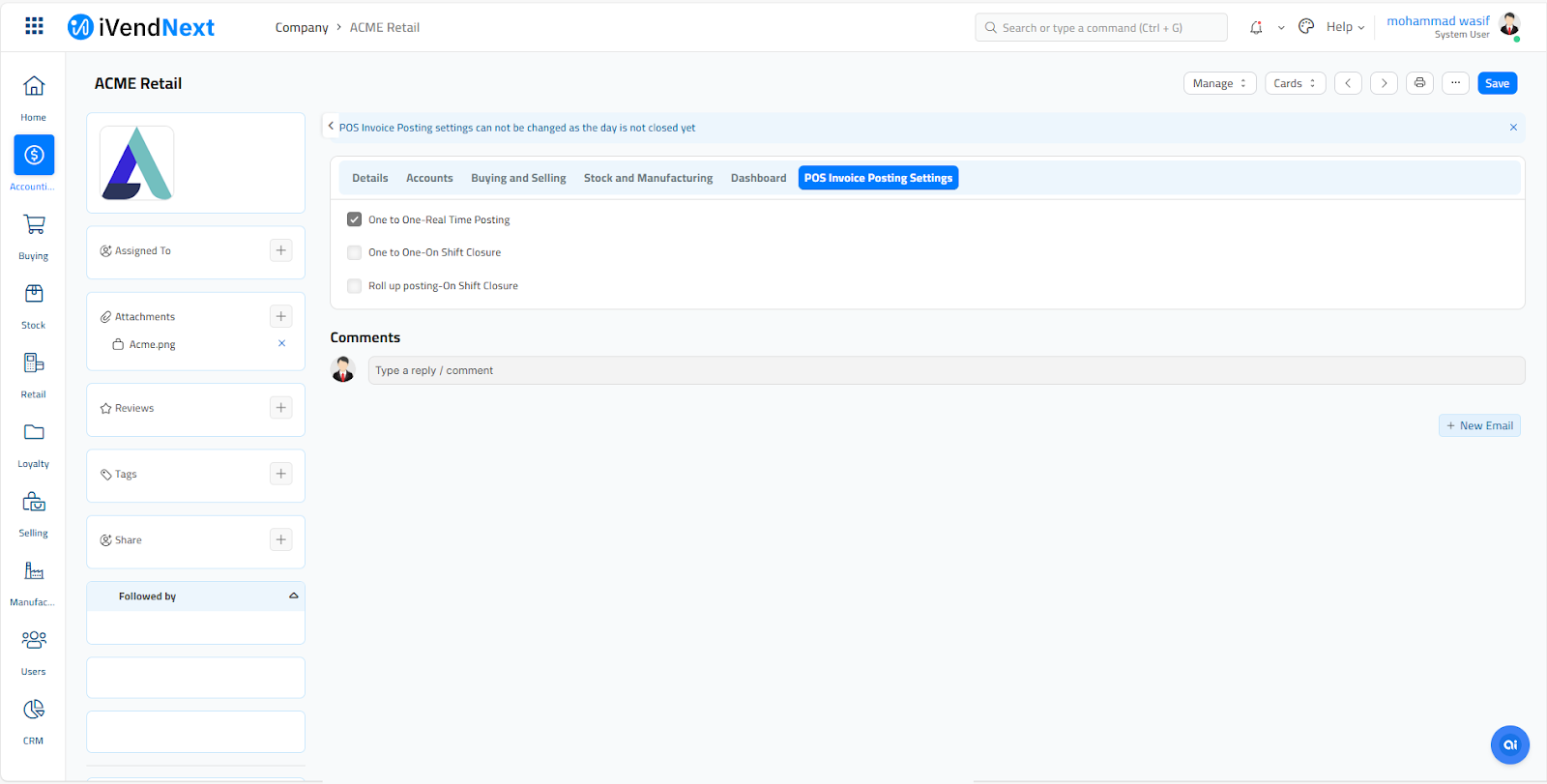Open the Users module icon
Viewport: 1547px width, 784px height.
34,640
